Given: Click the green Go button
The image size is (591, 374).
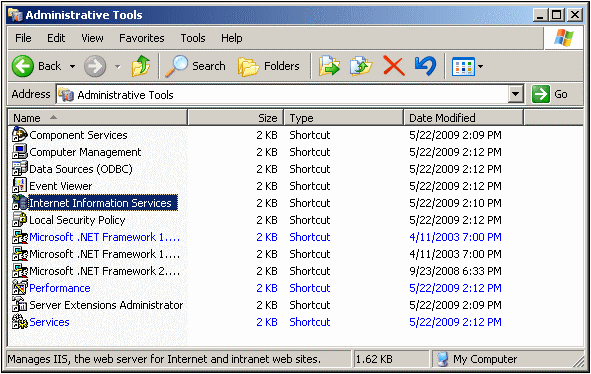Looking at the screenshot, I should (x=550, y=94).
